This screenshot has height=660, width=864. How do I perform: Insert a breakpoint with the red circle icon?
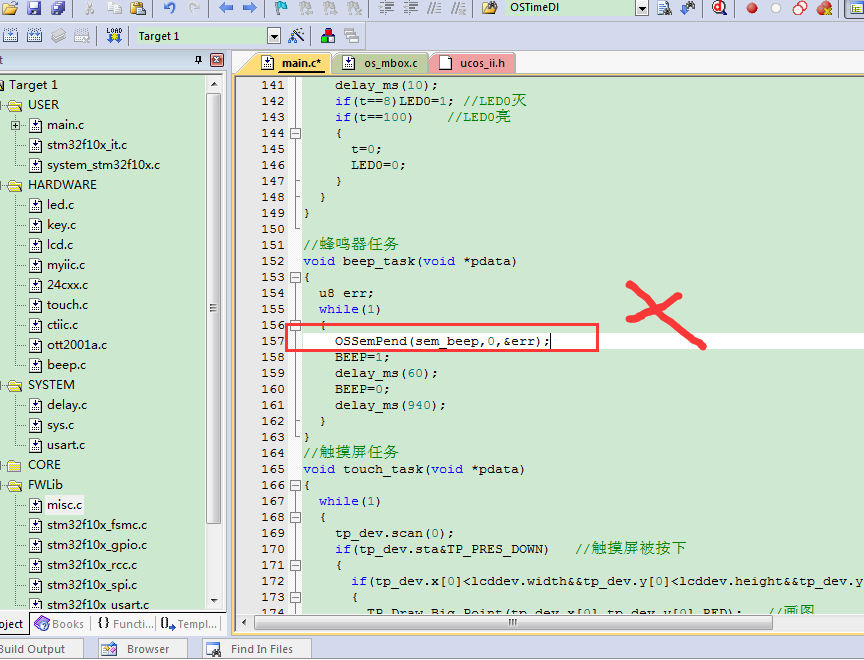(752, 8)
